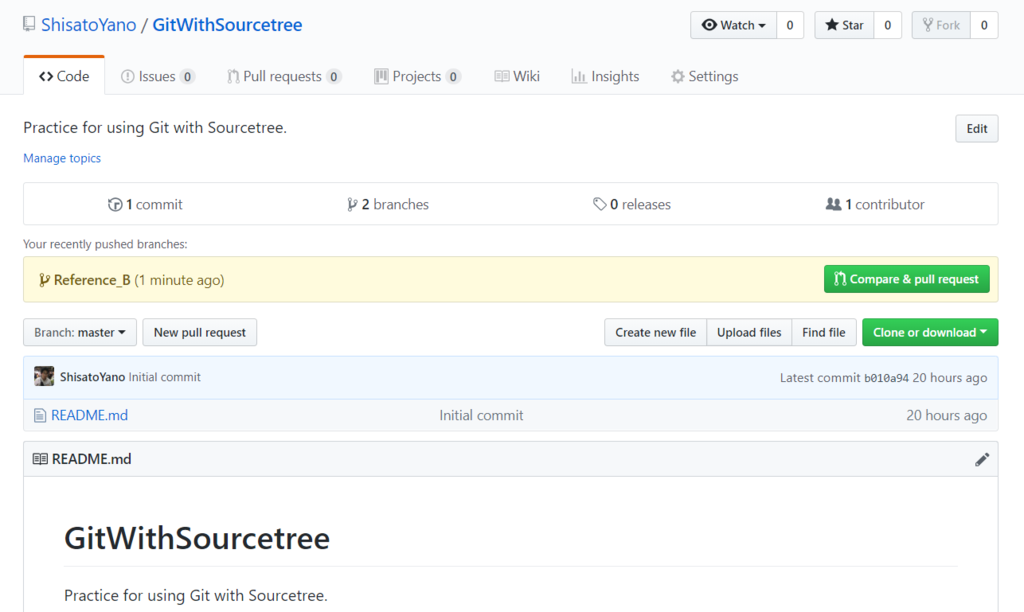Image resolution: width=1024 pixels, height=612 pixels.
Task: Click the Find file button
Action: point(824,332)
